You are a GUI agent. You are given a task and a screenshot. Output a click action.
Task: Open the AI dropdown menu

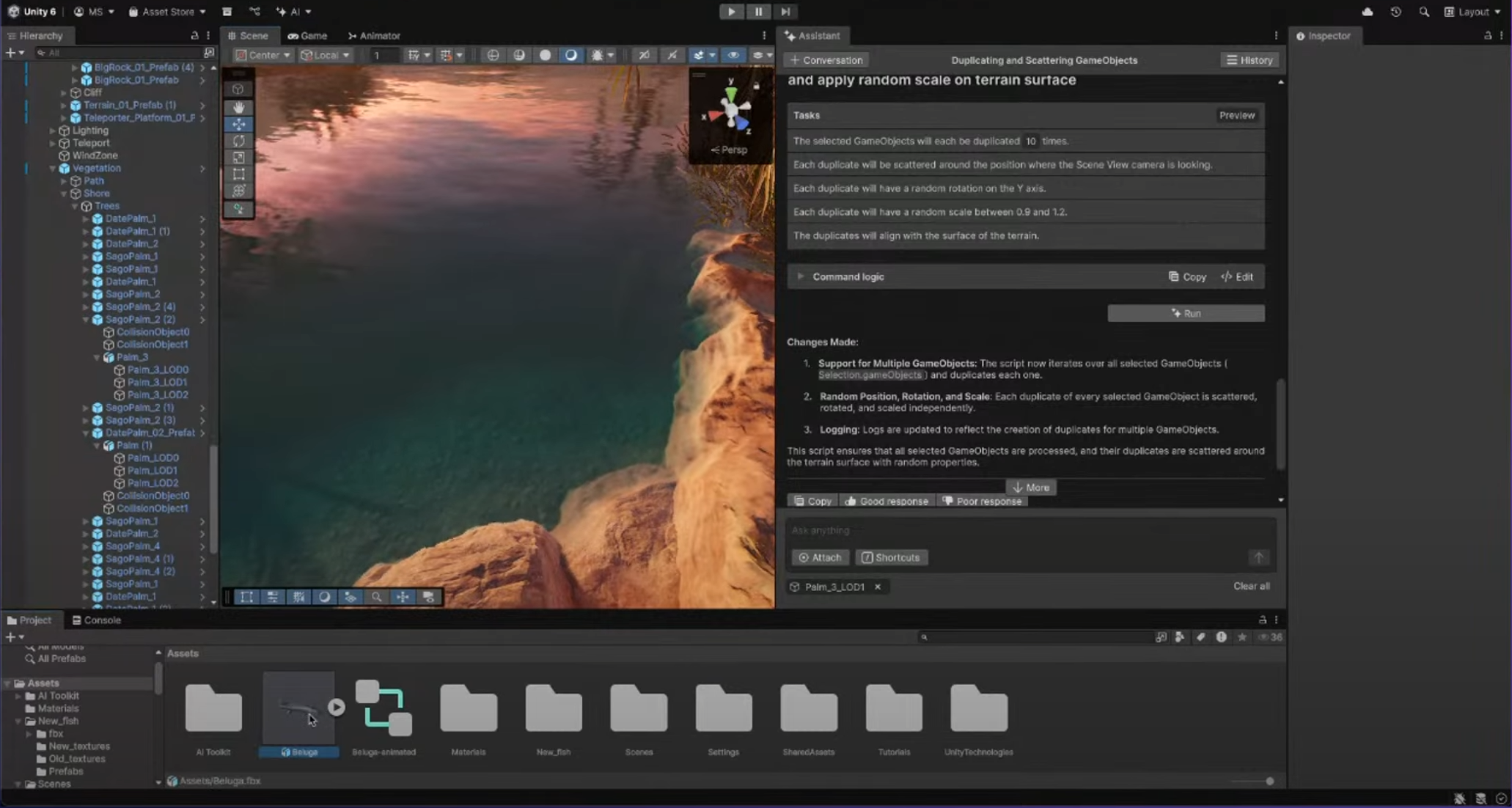[293, 12]
